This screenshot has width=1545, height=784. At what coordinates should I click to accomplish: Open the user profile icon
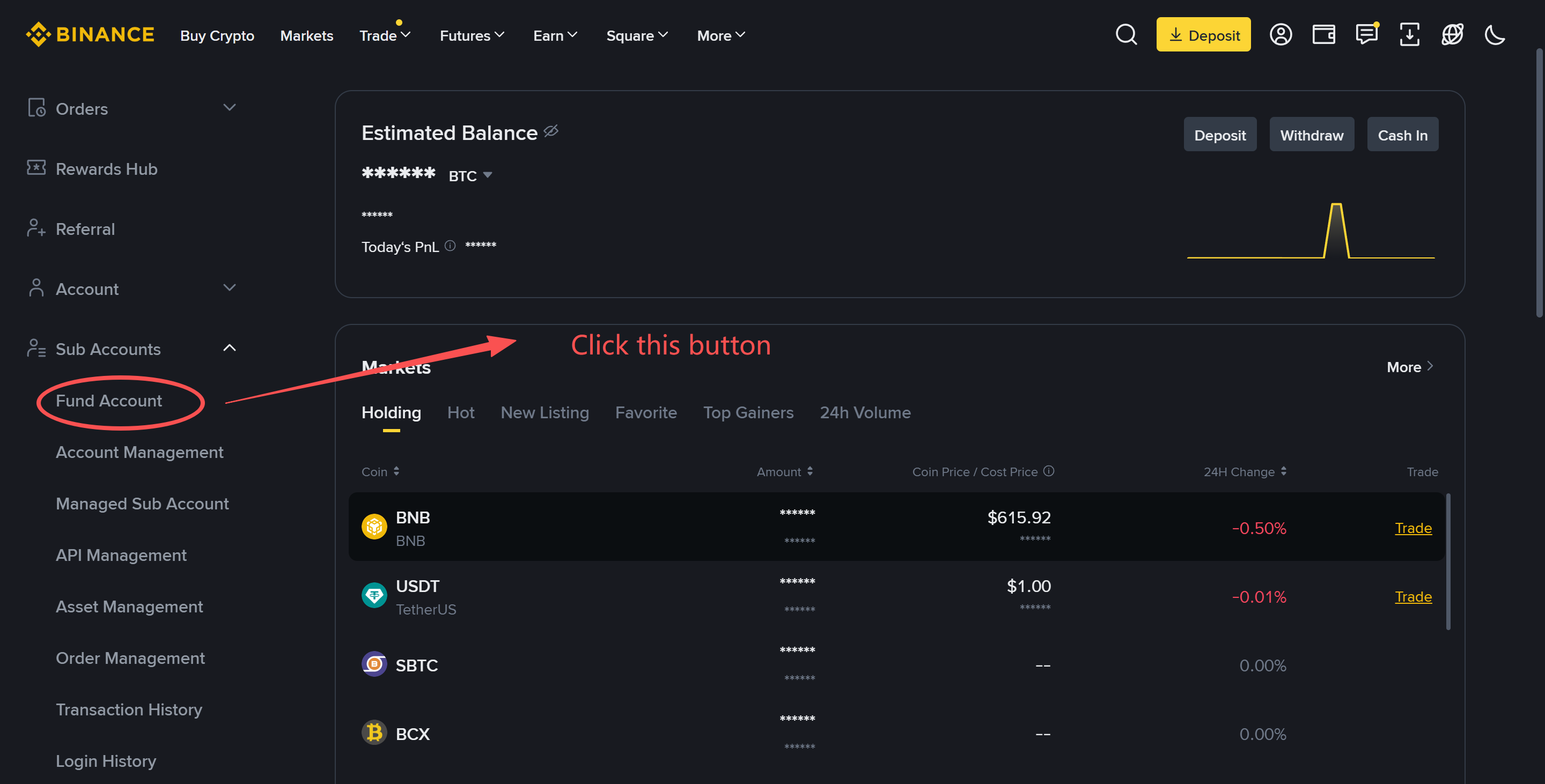1281,35
